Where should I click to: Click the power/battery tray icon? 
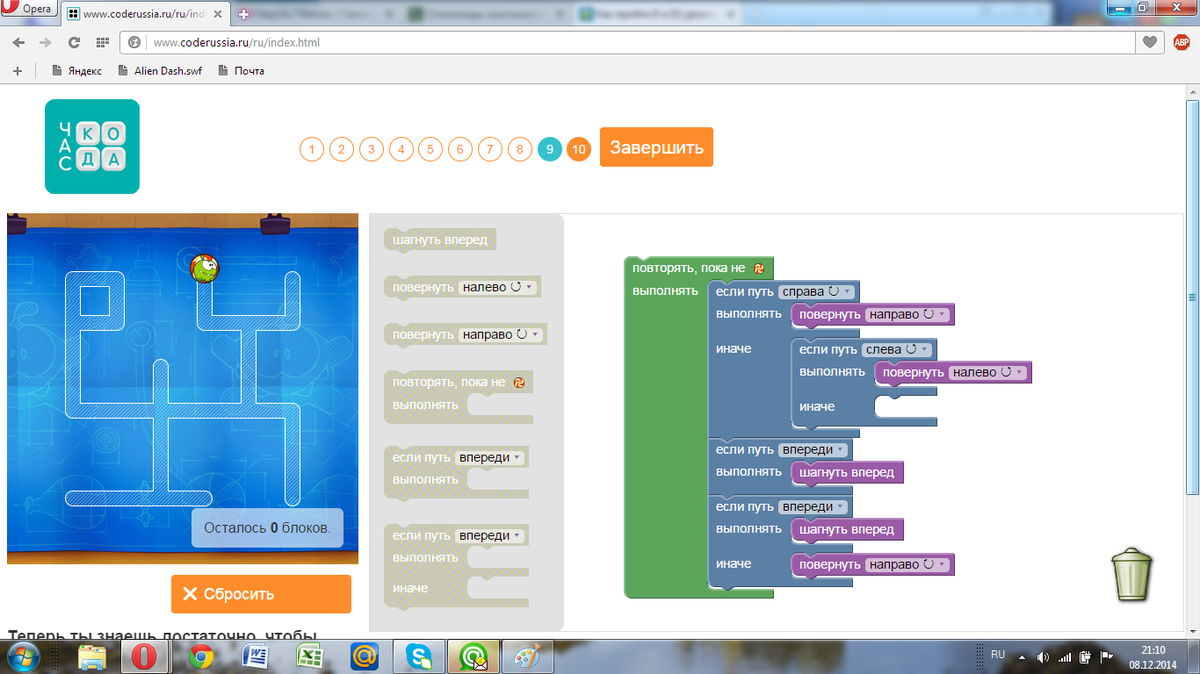[1084, 657]
